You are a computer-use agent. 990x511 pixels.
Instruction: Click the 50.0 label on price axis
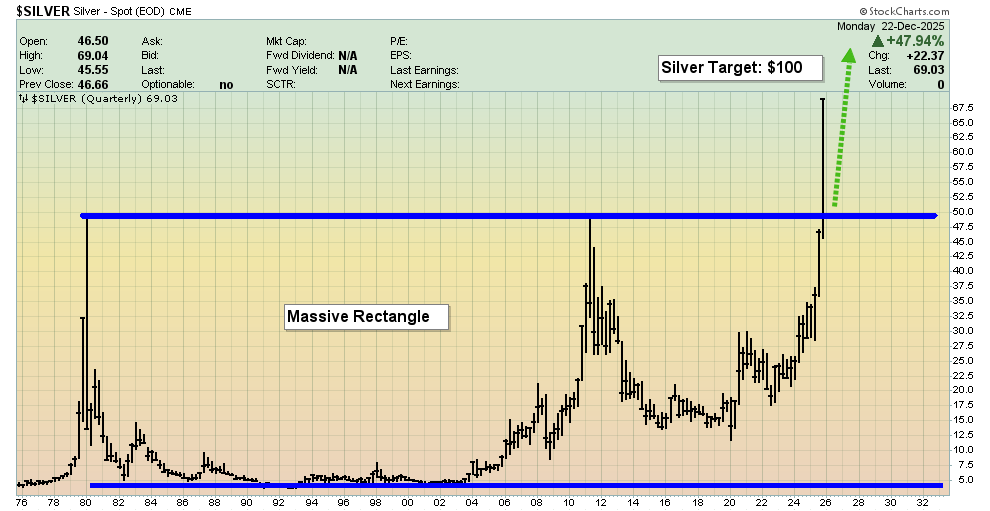tap(962, 212)
